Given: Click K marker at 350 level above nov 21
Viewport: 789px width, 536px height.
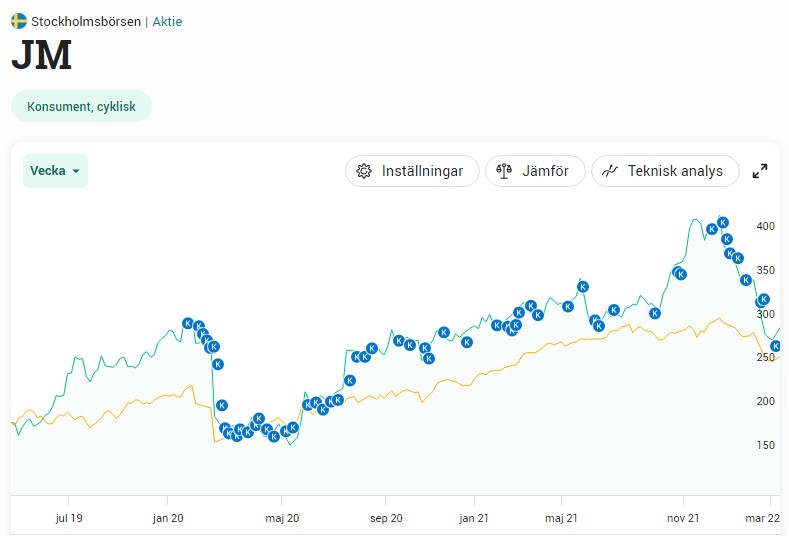Looking at the screenshot, I should tap(680, 273).
